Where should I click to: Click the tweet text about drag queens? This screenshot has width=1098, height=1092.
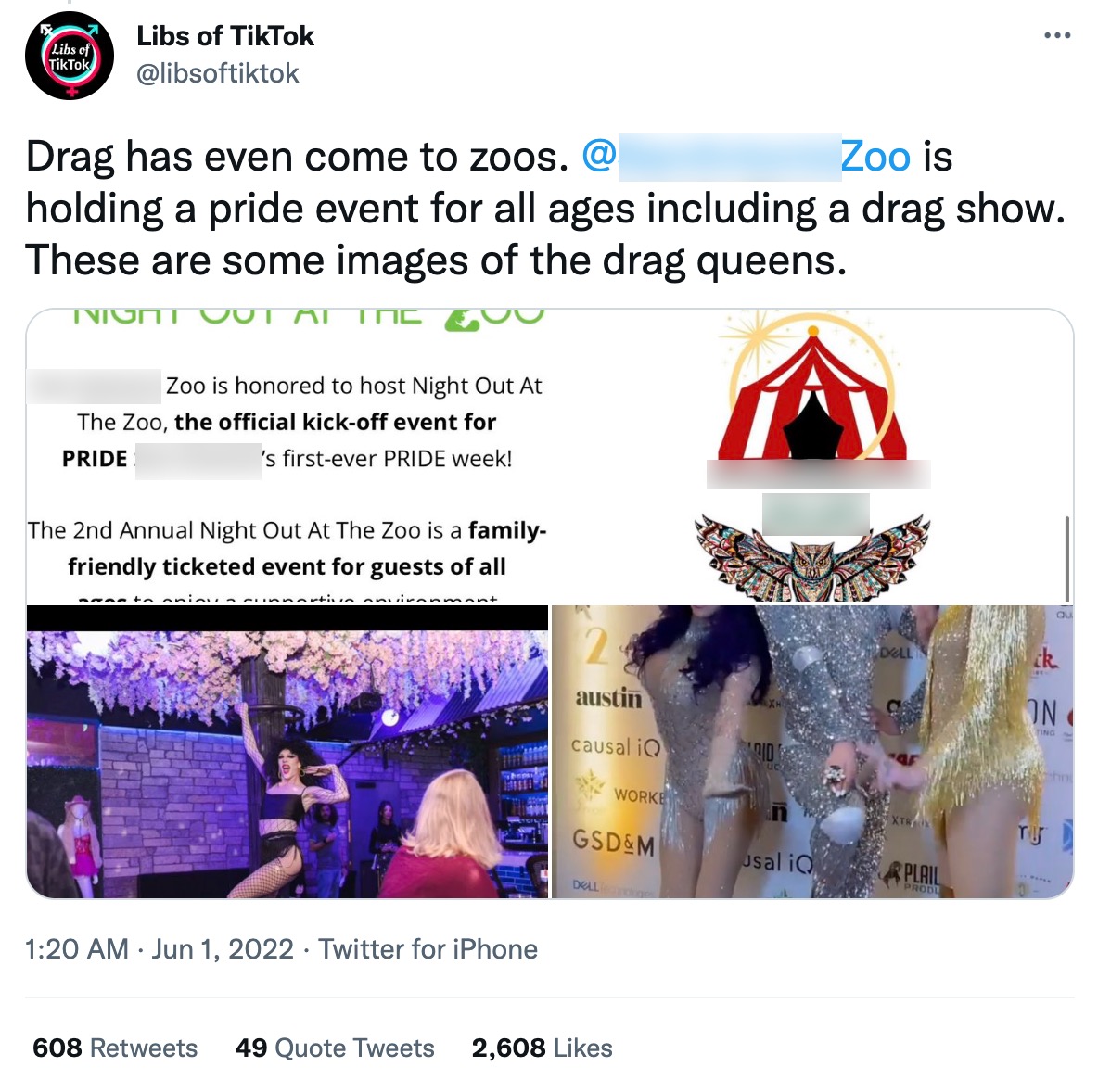pyautogui.click(x=546, y=209)
